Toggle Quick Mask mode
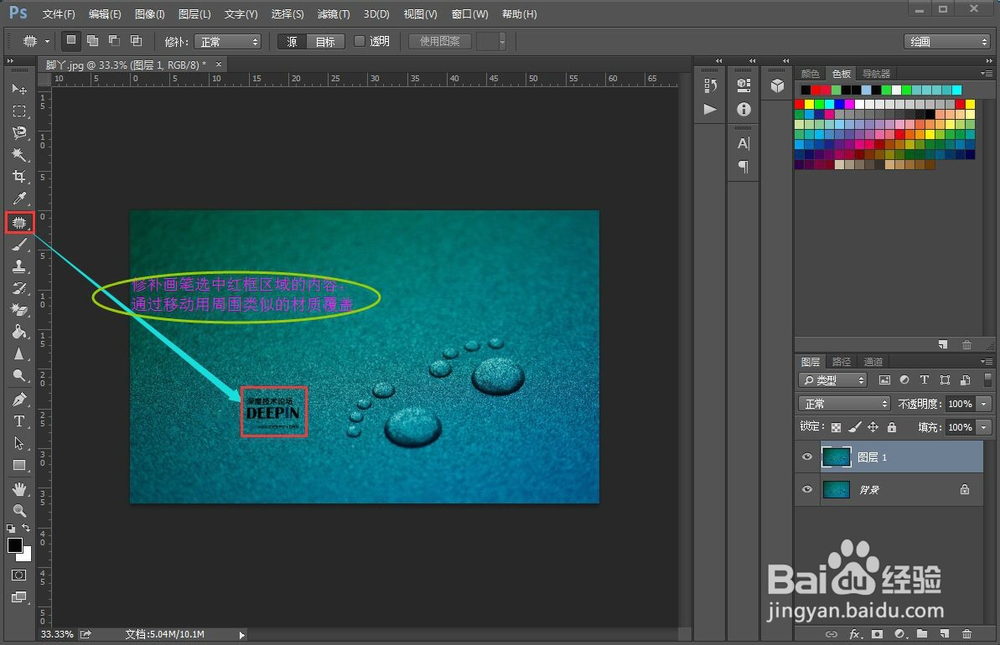Image resolution: width=1000 pixels, height=645 pixels. [x=19, y=575]
